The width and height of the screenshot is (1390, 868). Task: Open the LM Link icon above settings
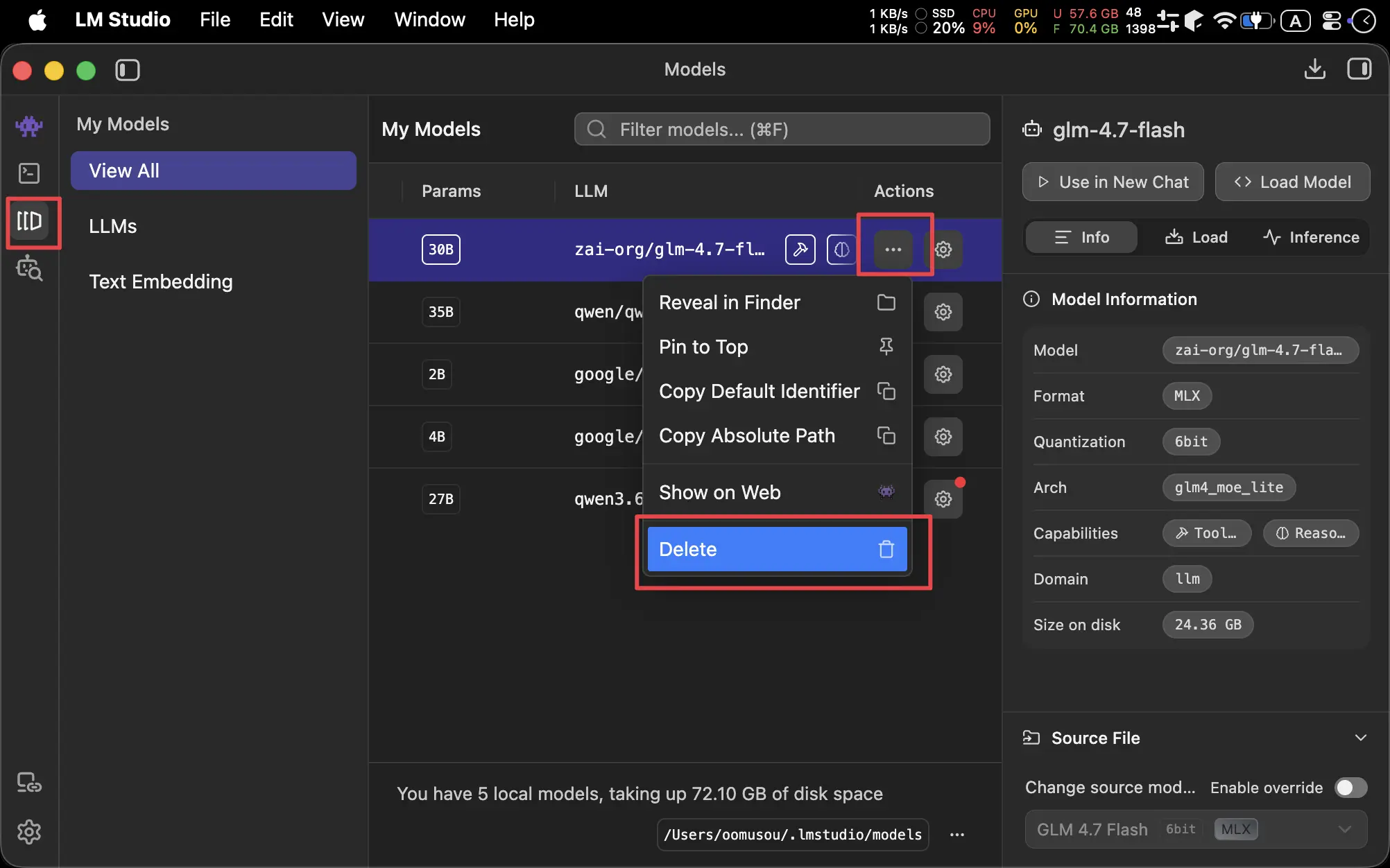(x=29, y=783)
